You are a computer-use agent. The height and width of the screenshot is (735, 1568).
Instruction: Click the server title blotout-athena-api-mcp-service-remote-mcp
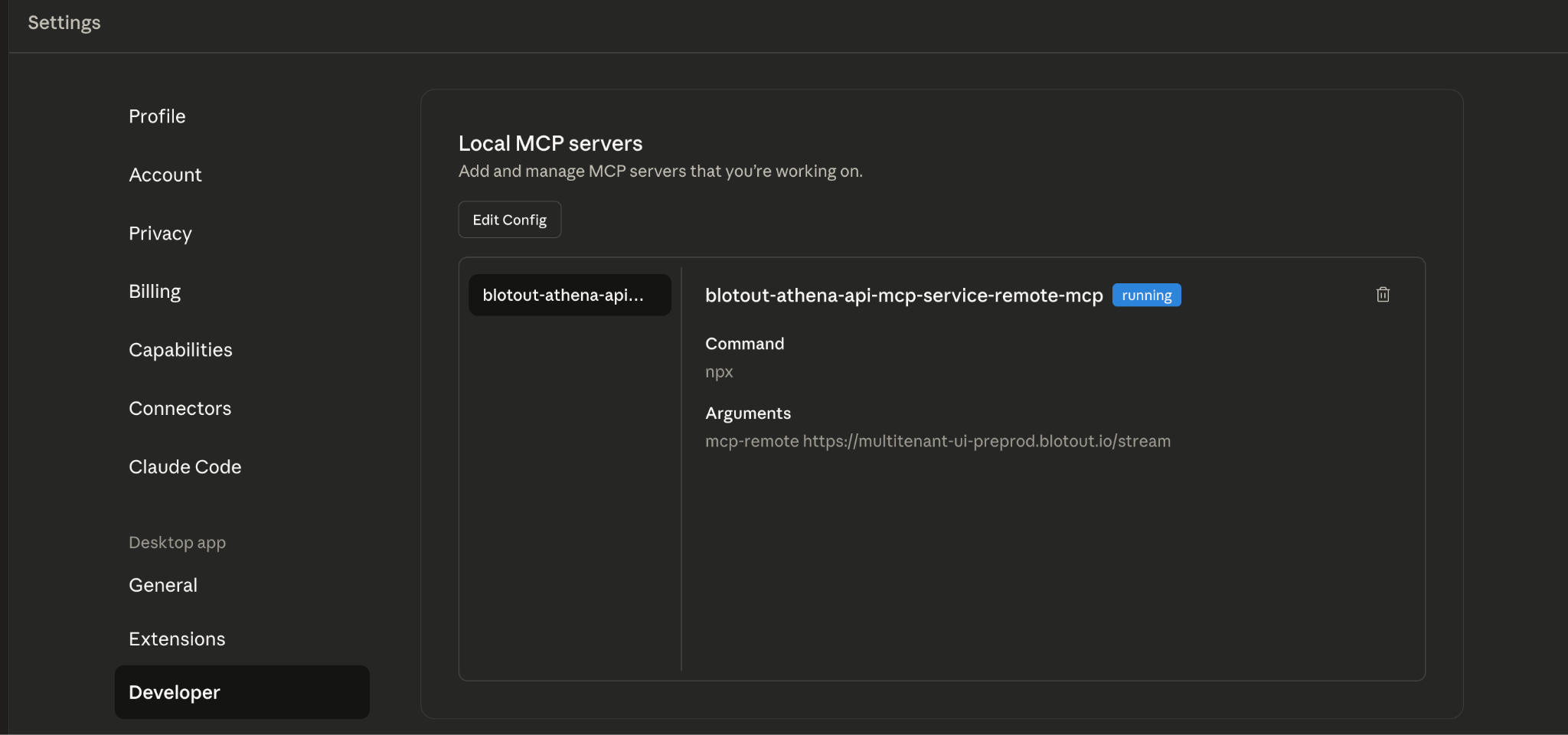(x=904, y=296)
